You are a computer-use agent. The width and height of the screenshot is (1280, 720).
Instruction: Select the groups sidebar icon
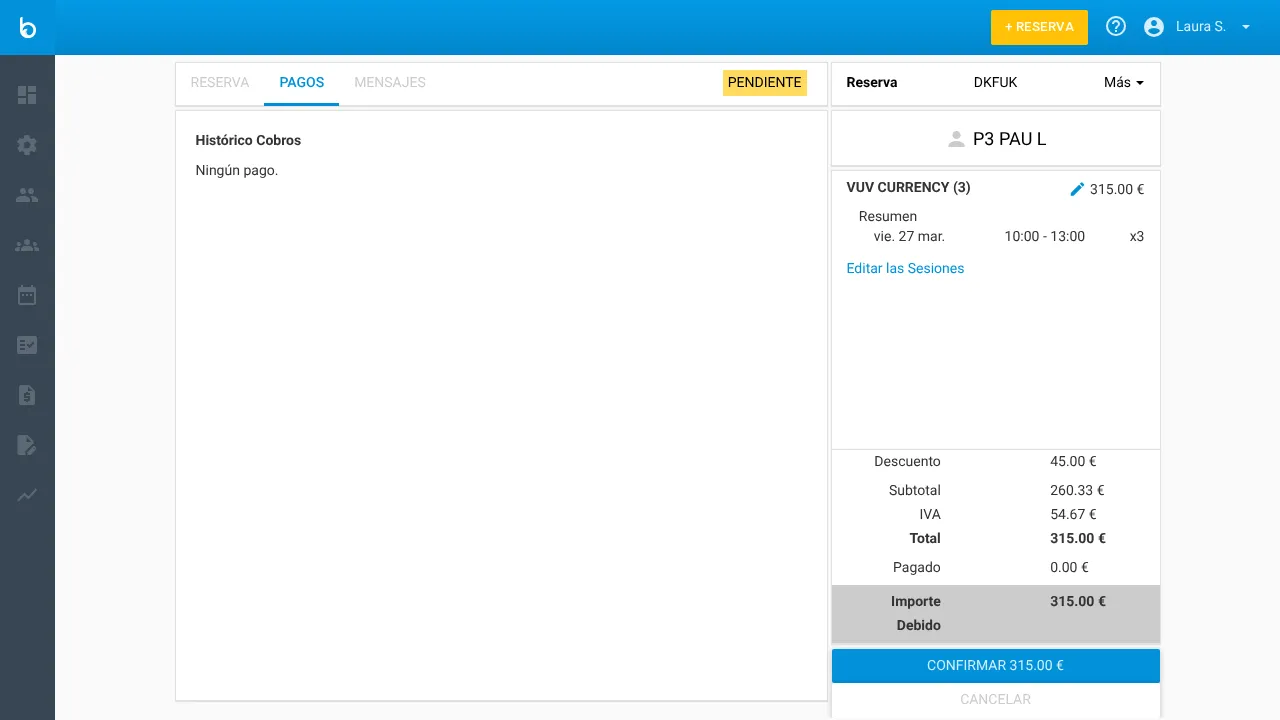click(x=28, y=245)
